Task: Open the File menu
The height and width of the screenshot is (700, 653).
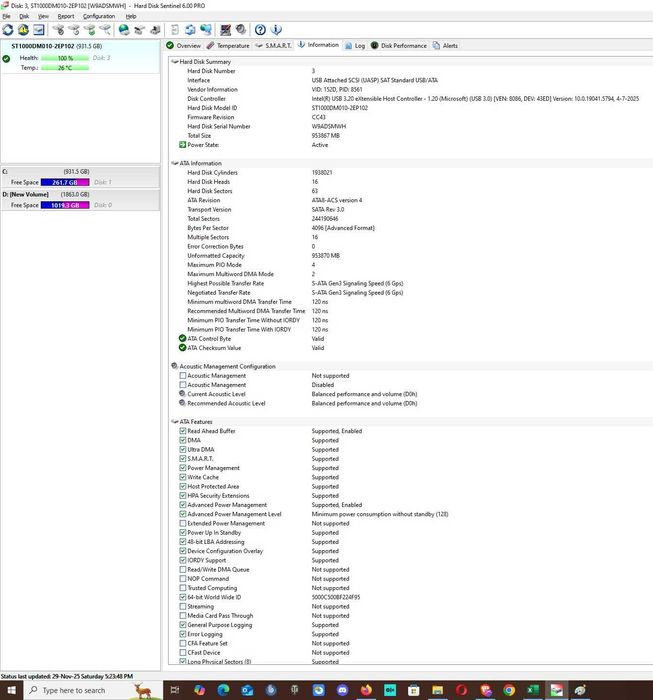Action: [x=6, y=16]
